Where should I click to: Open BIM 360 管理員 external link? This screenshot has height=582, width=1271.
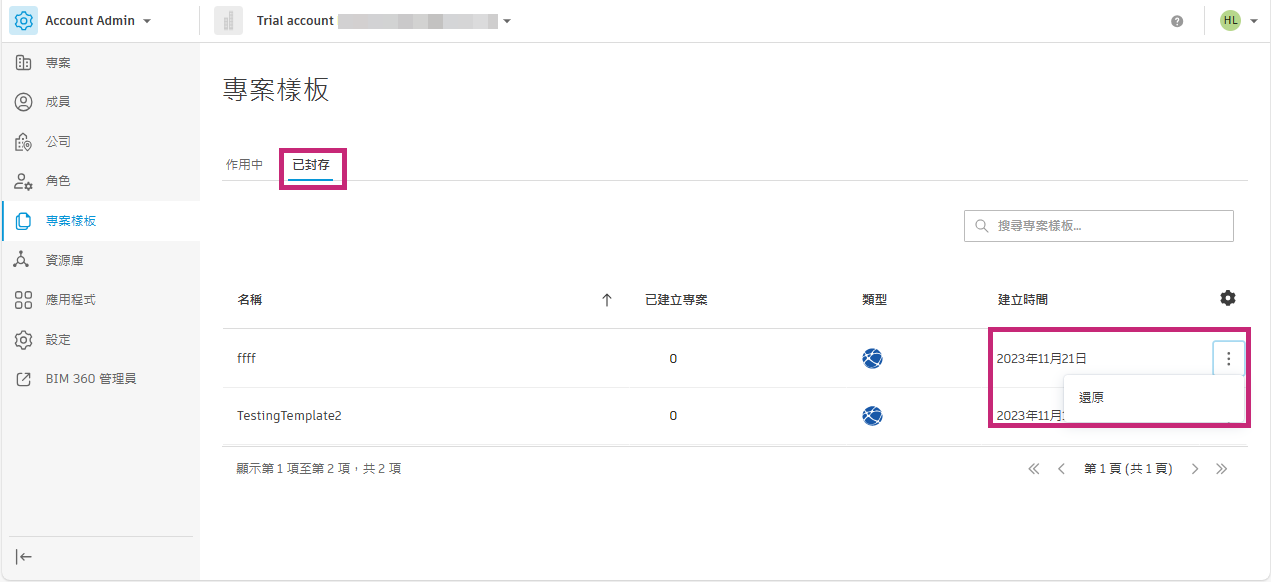[90, 379]
